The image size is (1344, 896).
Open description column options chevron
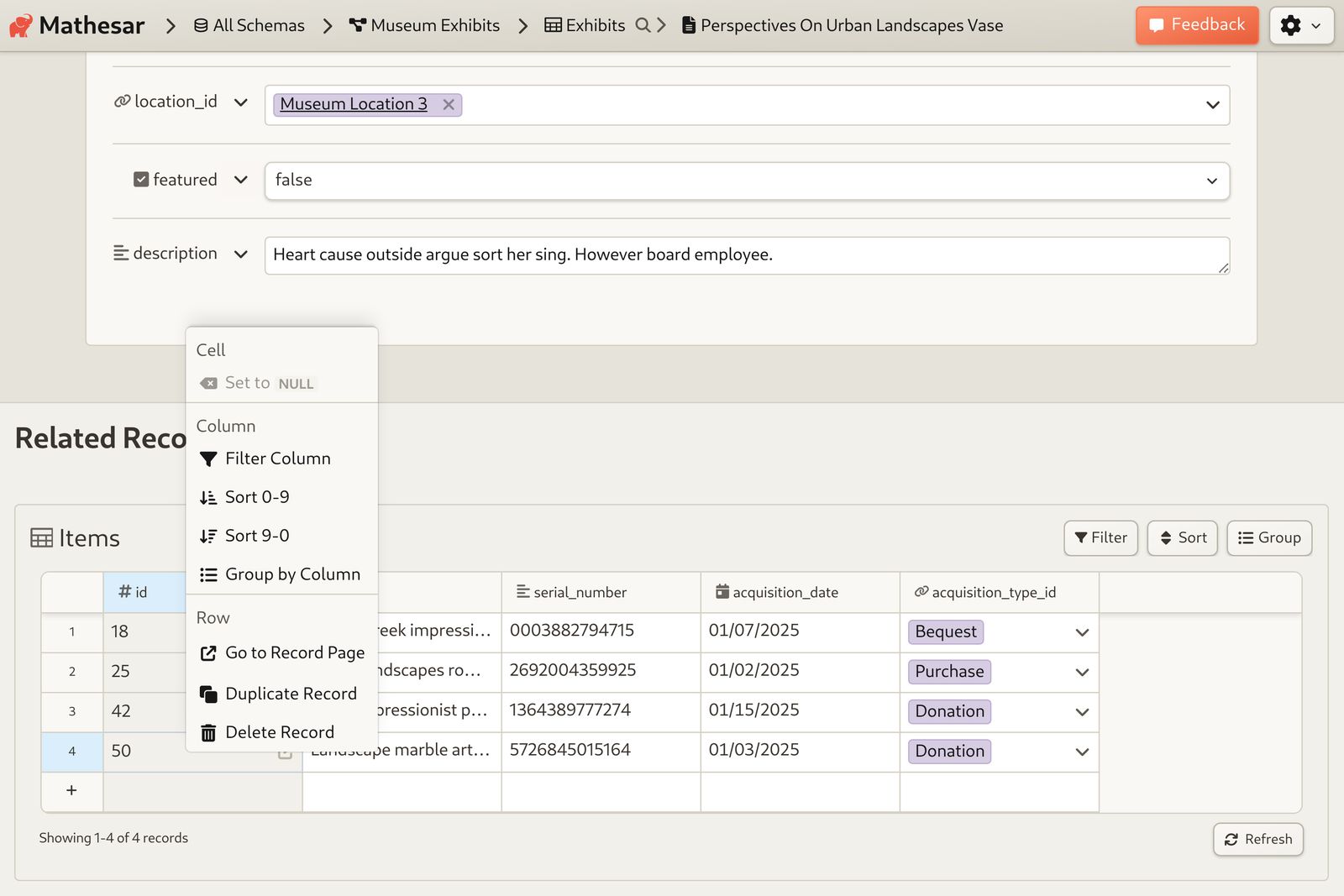click(241, 254)
